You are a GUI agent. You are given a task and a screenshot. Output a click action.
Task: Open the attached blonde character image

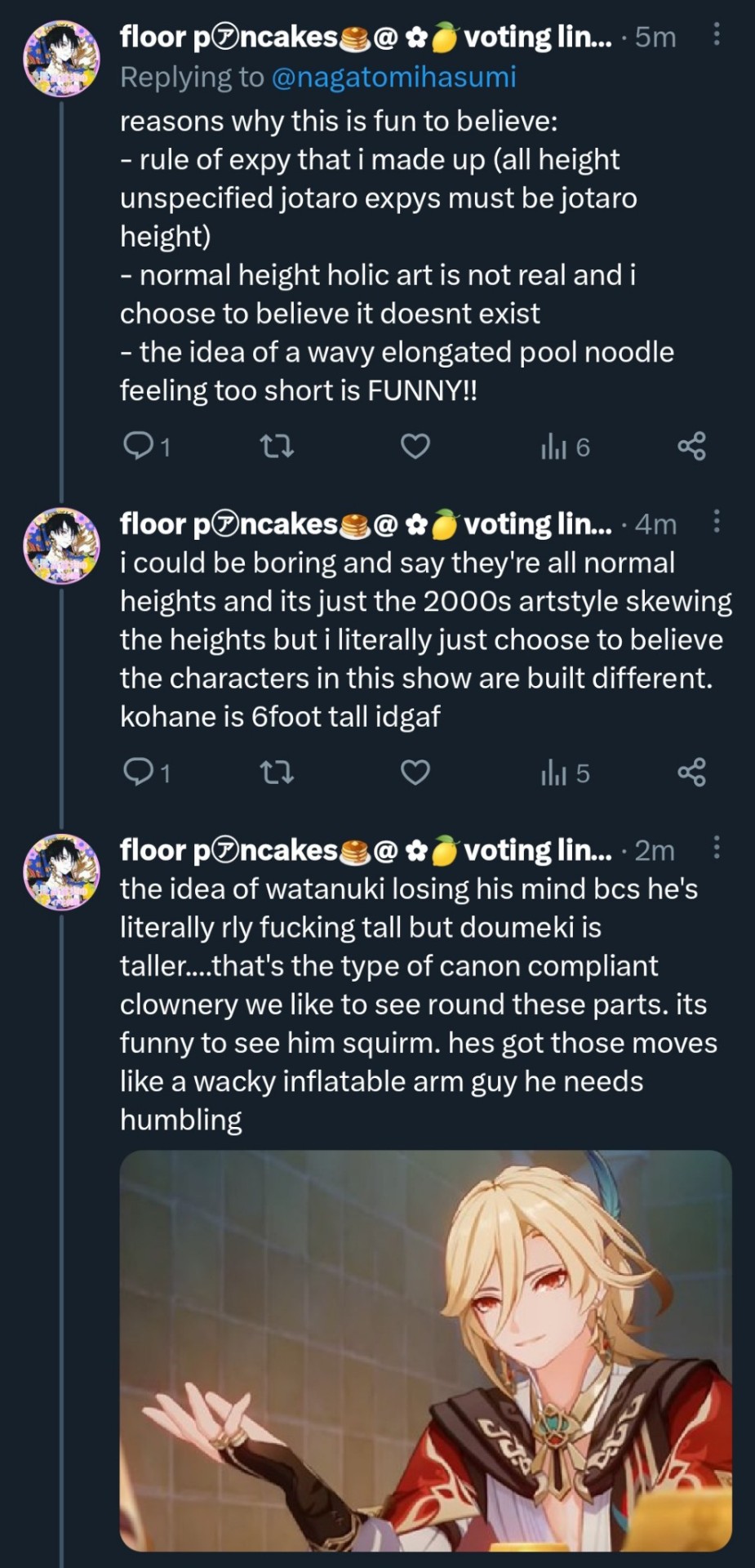[x=425, y=1349]
